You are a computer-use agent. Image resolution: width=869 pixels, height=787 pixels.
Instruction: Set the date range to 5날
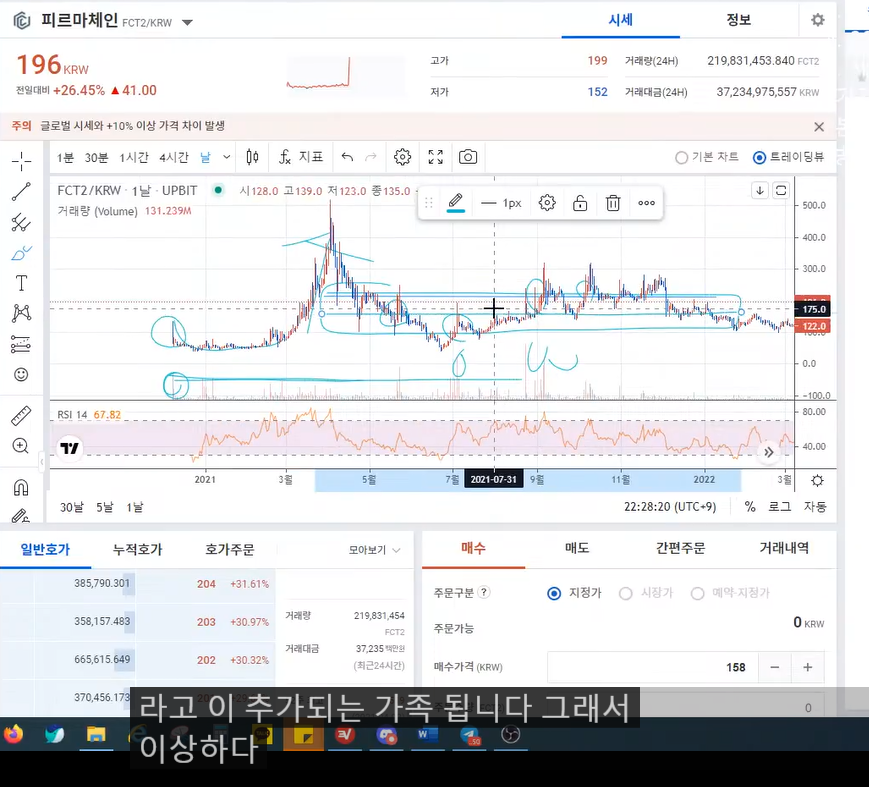tap(105, 507)
